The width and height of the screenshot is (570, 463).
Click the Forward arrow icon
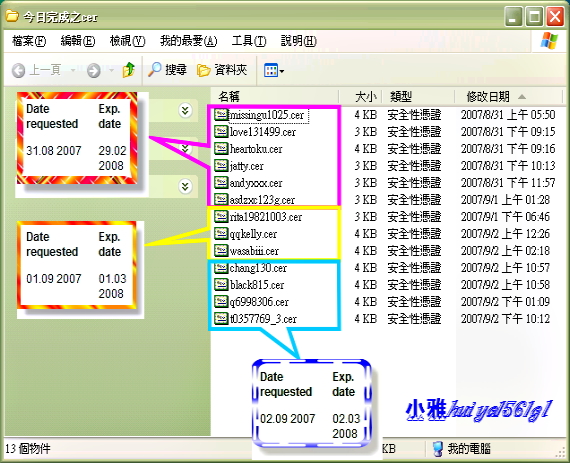click(93, 70)
